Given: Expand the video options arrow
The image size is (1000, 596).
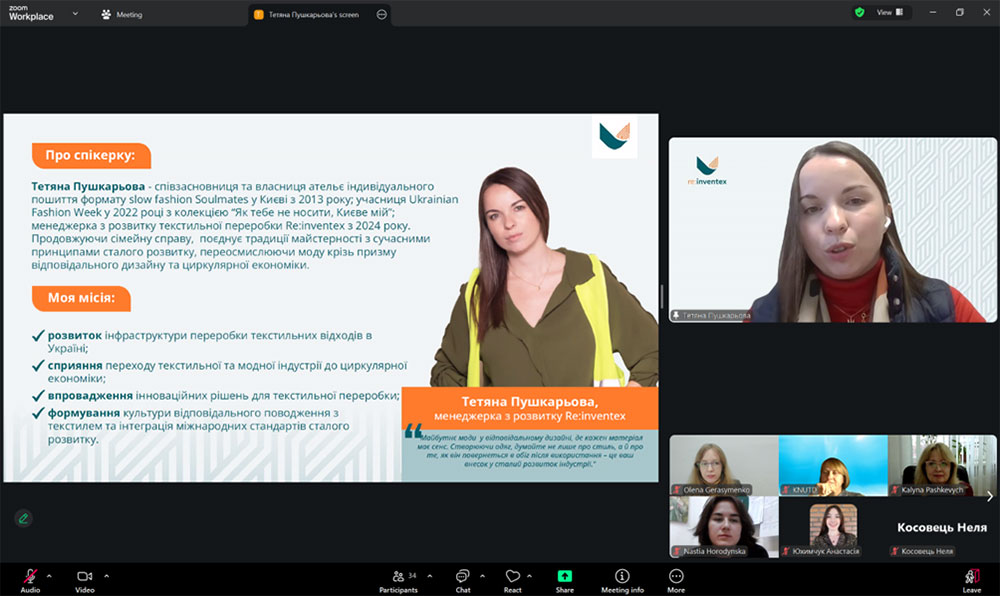Looking at the screenshot, I should [106, 575].
